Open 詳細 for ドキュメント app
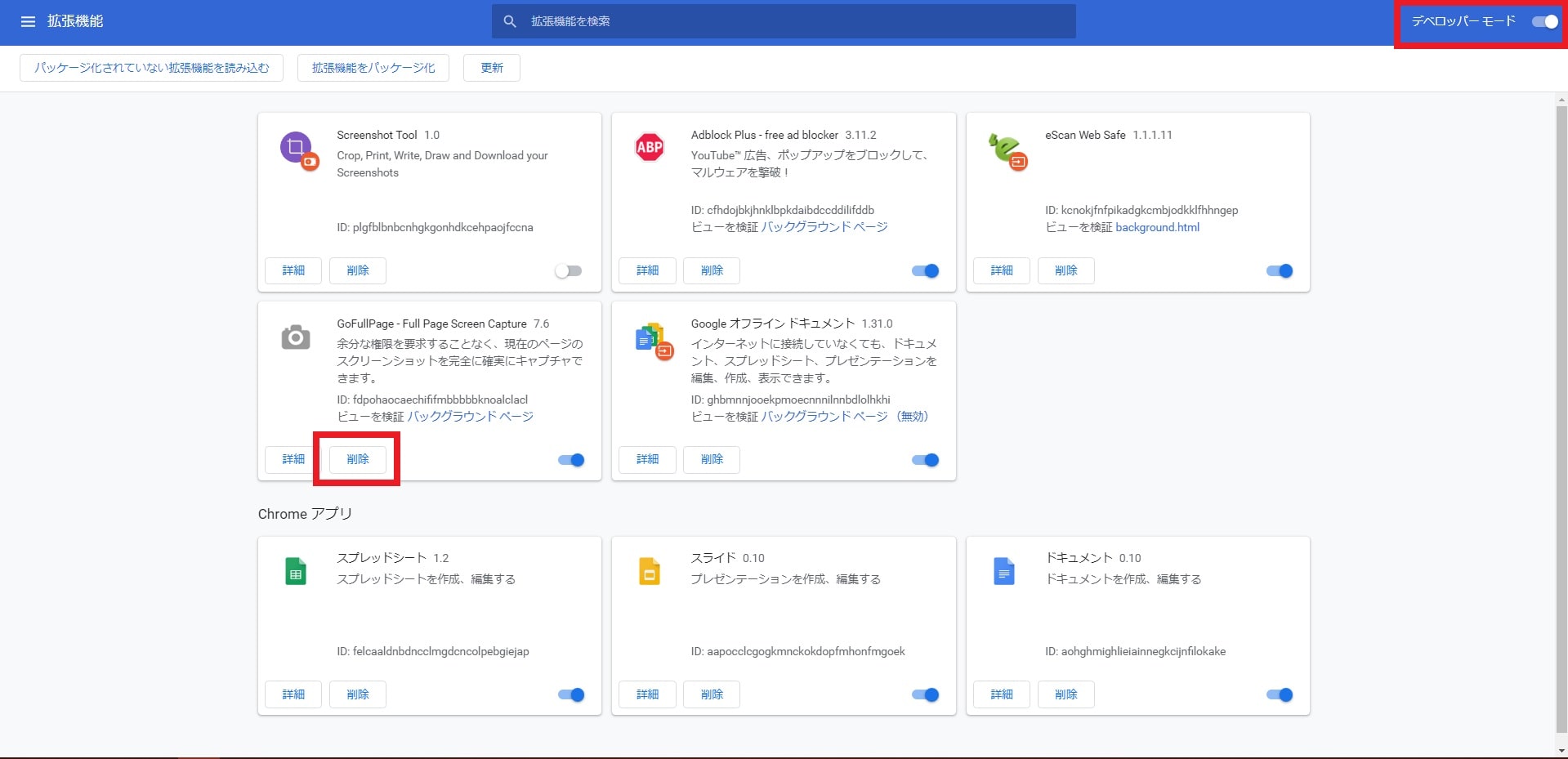The image size is (1568, 759). (1002, 694)
